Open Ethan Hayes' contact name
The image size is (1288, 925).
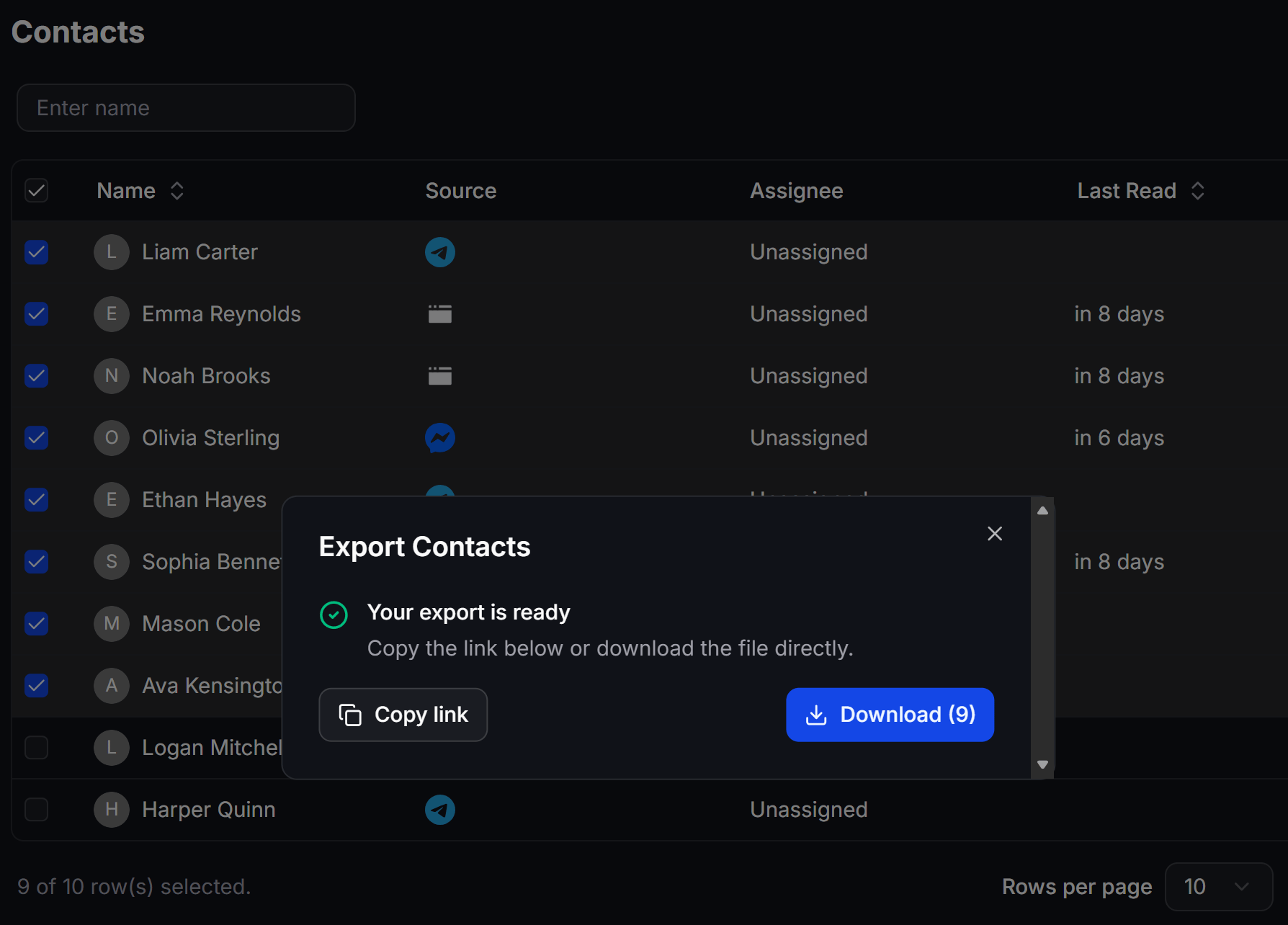pos(204,500)
